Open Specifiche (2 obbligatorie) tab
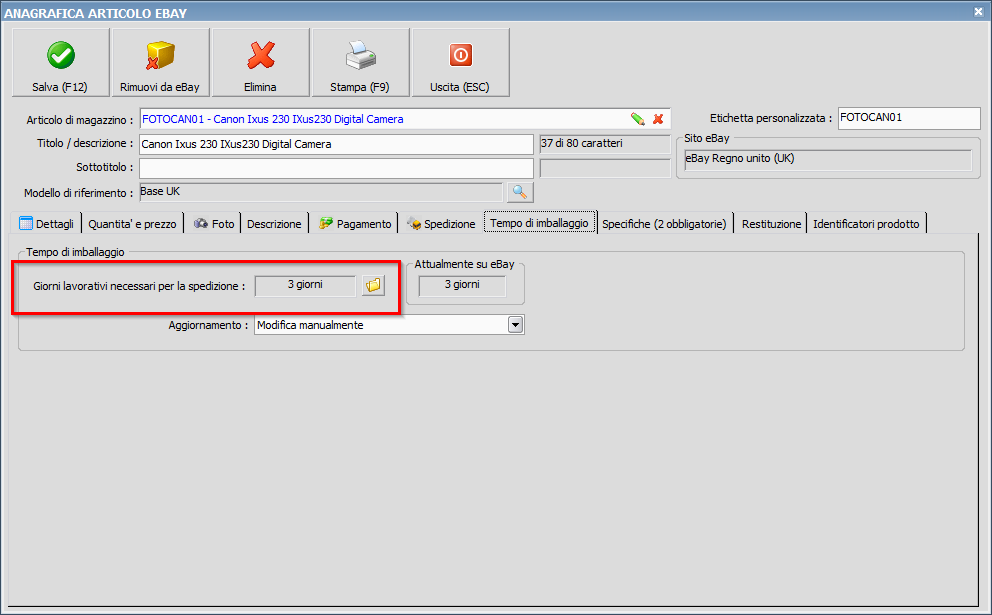 tap(664, 223)
